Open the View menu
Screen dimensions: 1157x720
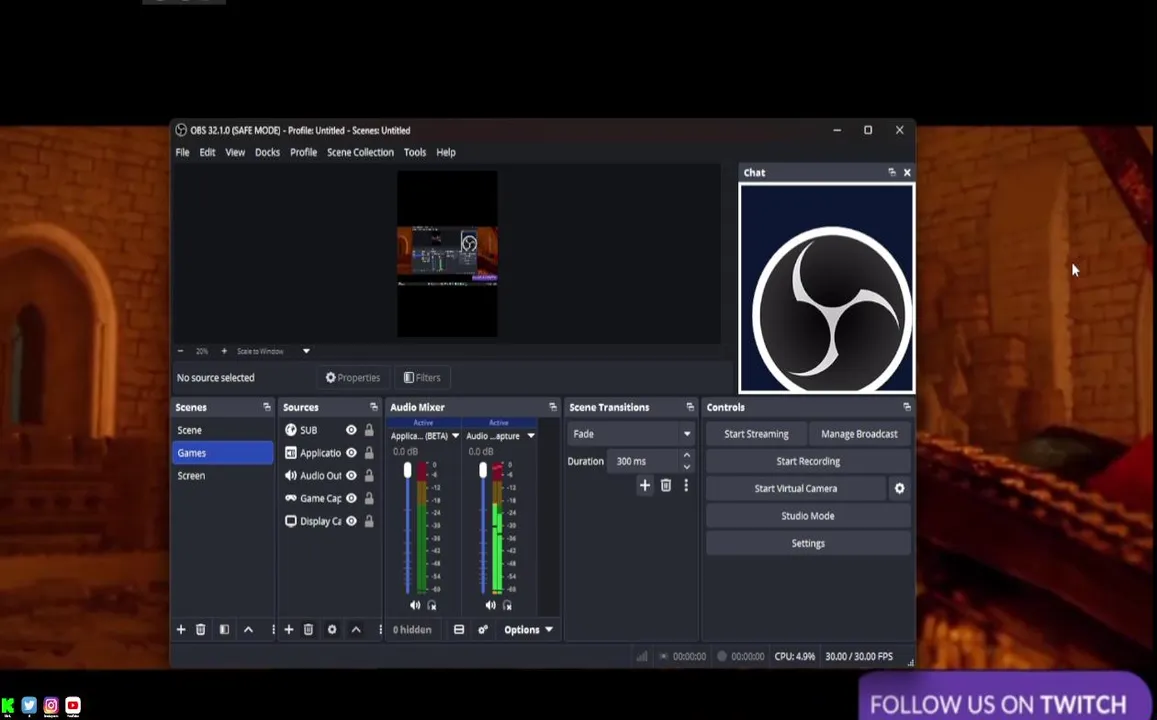[x=235, y=152]
